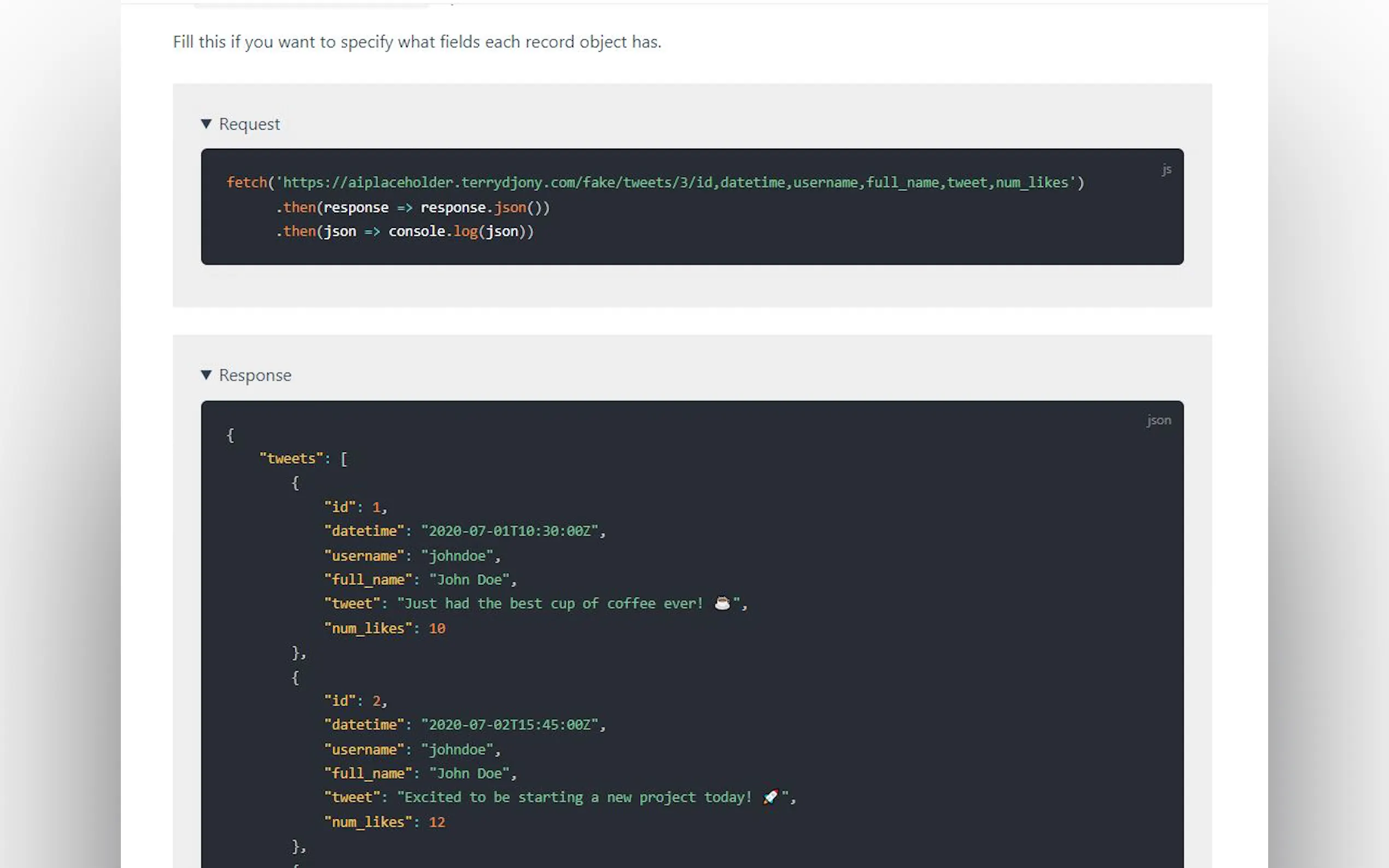
Task: Click the first "John Doe" full_name value
Action: [x=469, y=580]
